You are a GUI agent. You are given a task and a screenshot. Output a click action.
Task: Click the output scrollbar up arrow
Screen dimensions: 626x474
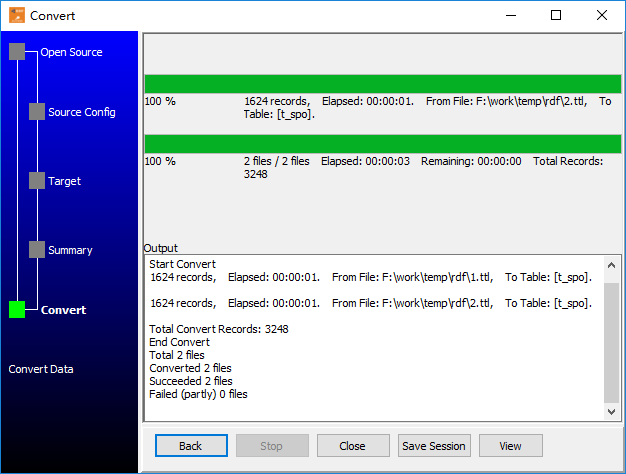pos(611,265)
